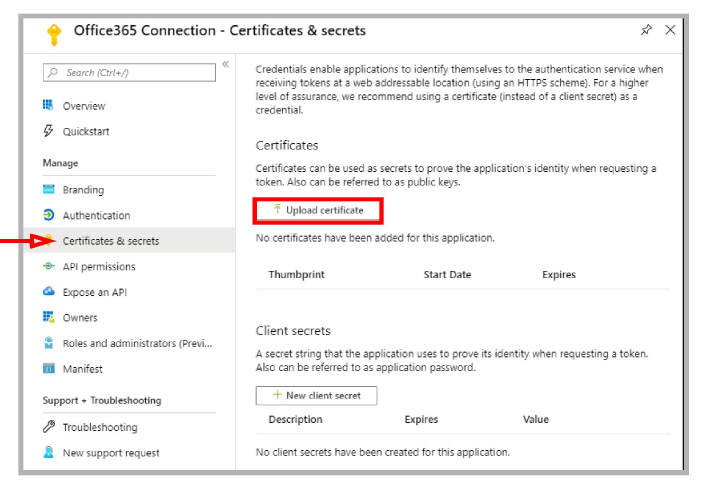Click the blade title text
This screenshot has height=491, width=707.
pyautogui.click(x=220, y=31)
